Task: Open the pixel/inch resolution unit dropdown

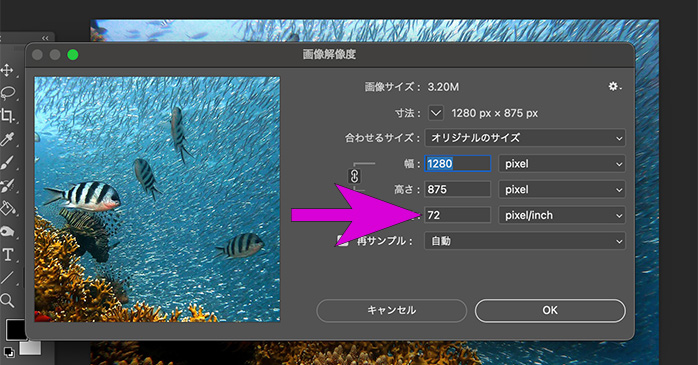Action: click(x=562, y=215)
